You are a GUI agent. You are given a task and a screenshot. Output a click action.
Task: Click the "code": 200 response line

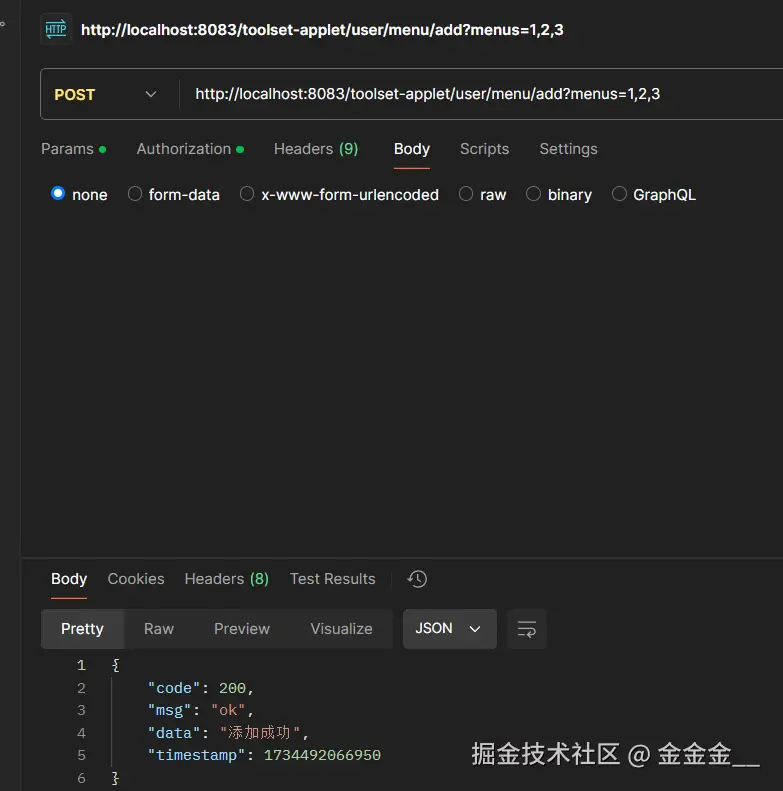200,688
